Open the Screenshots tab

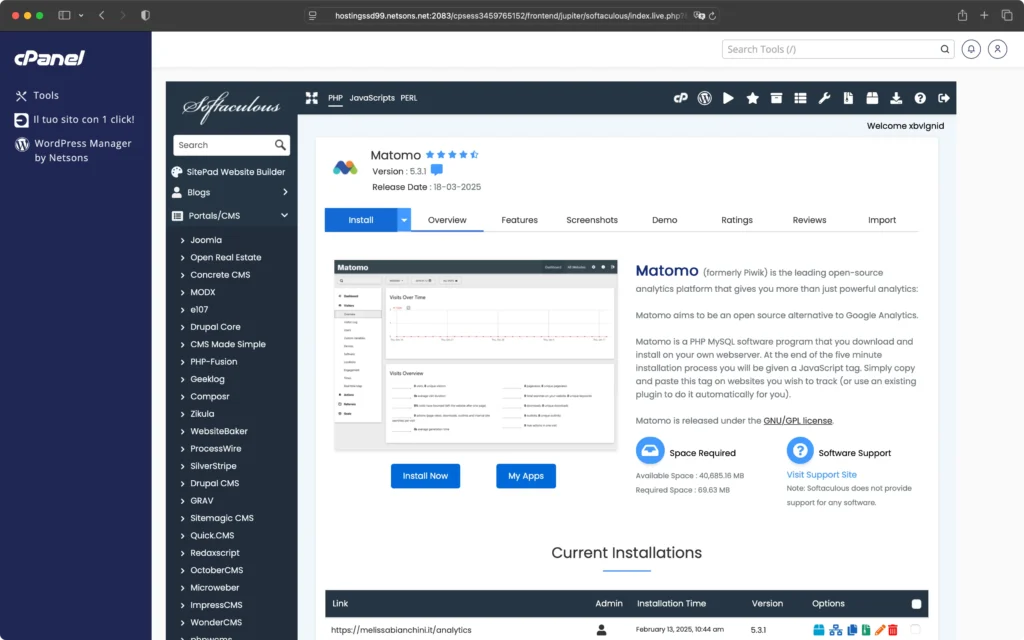pos(591,220)
